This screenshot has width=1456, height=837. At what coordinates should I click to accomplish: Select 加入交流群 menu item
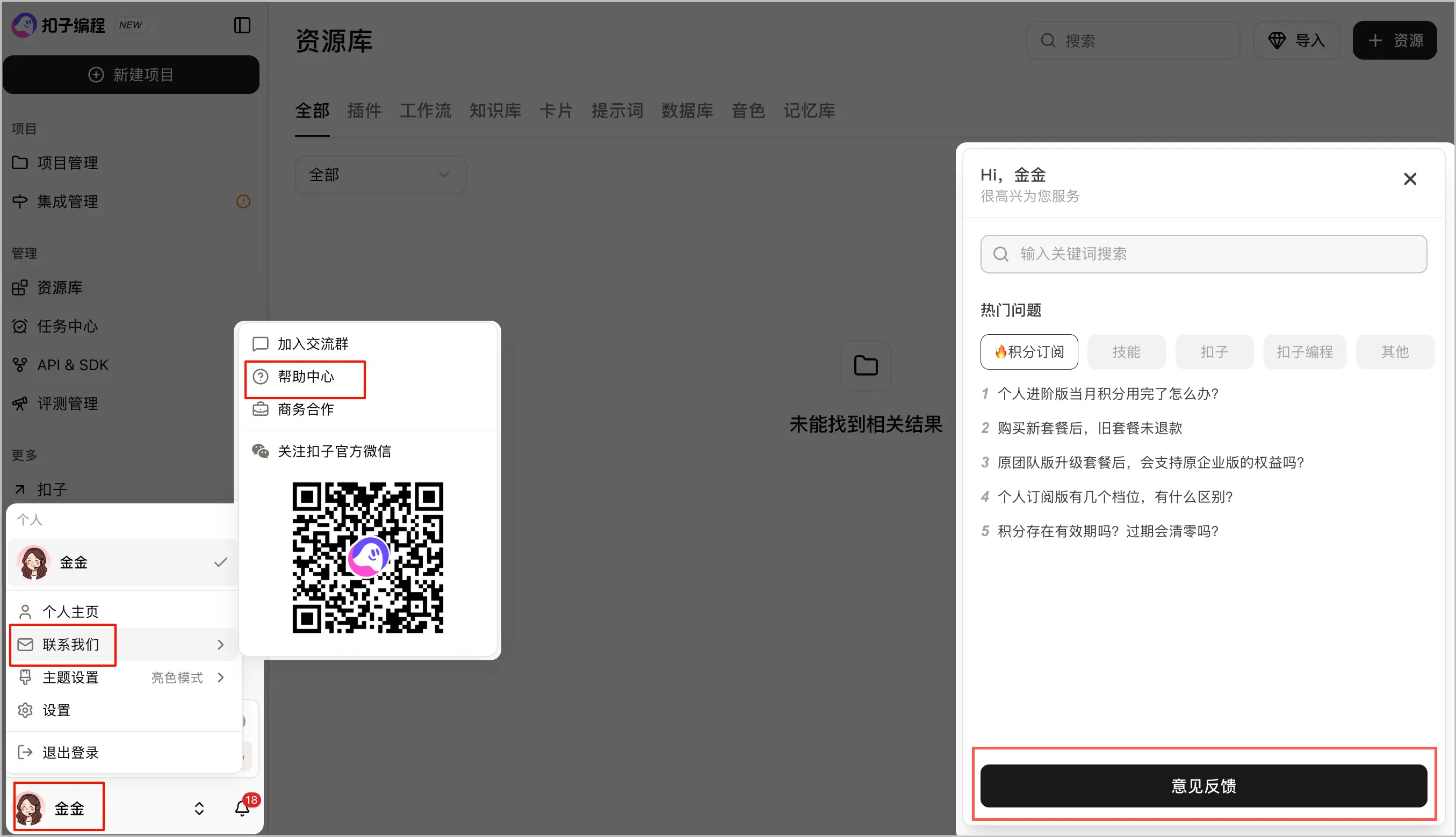click(x=368, y=344)
